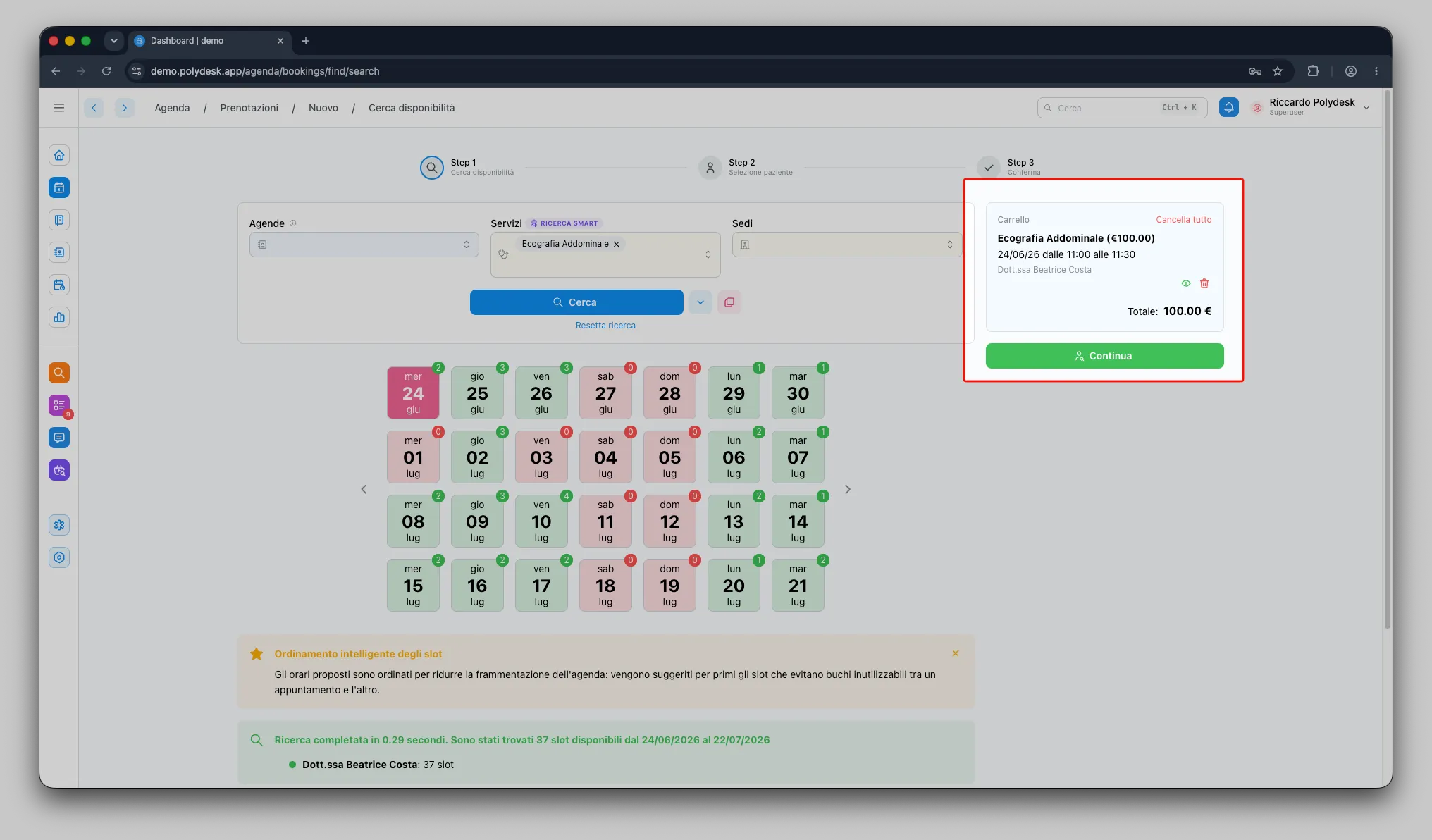Go to the previous calendar weeks
1432x840 pixels.
(364, 489)
